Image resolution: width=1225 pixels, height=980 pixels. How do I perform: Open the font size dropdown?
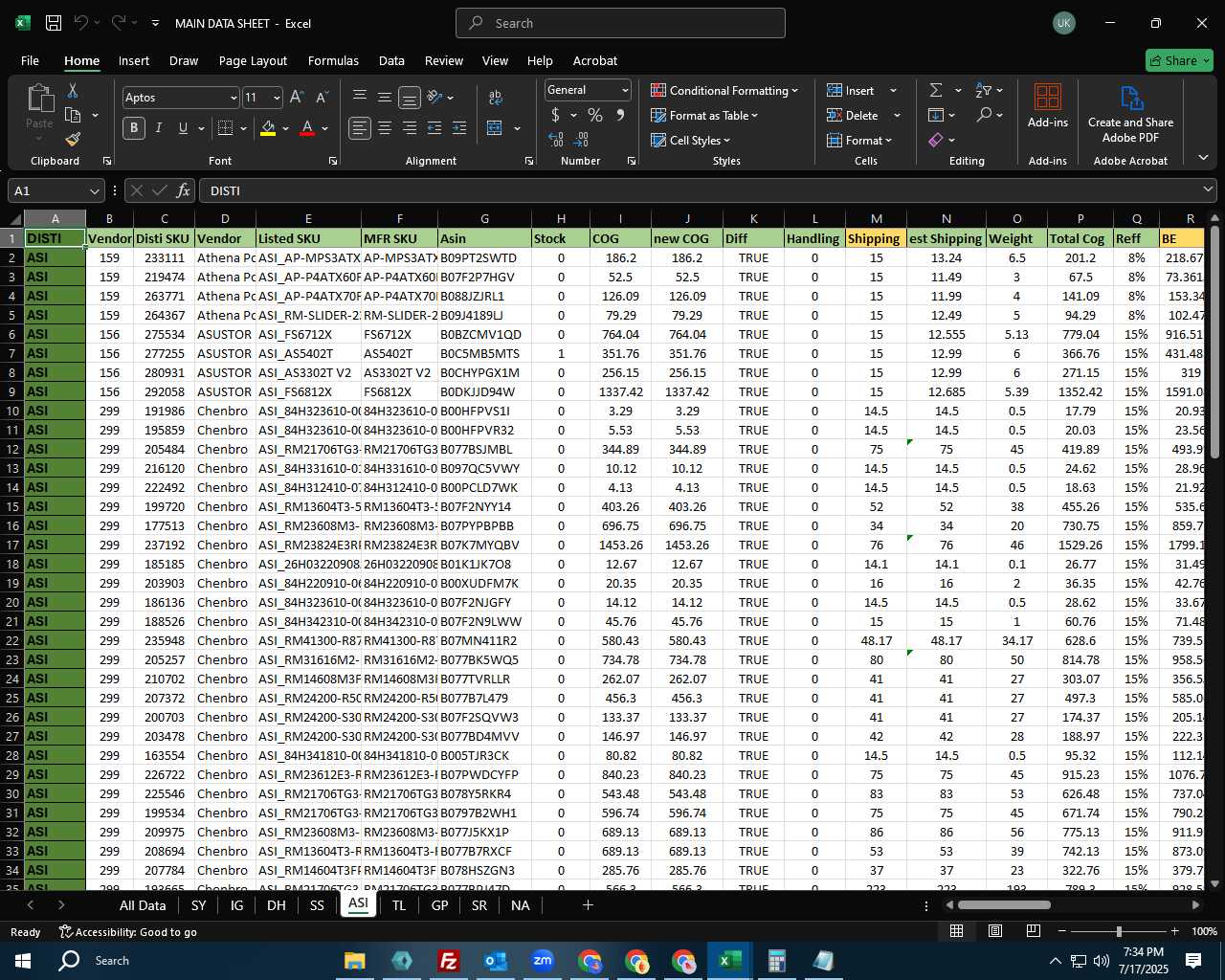click(x=277, y=98)
